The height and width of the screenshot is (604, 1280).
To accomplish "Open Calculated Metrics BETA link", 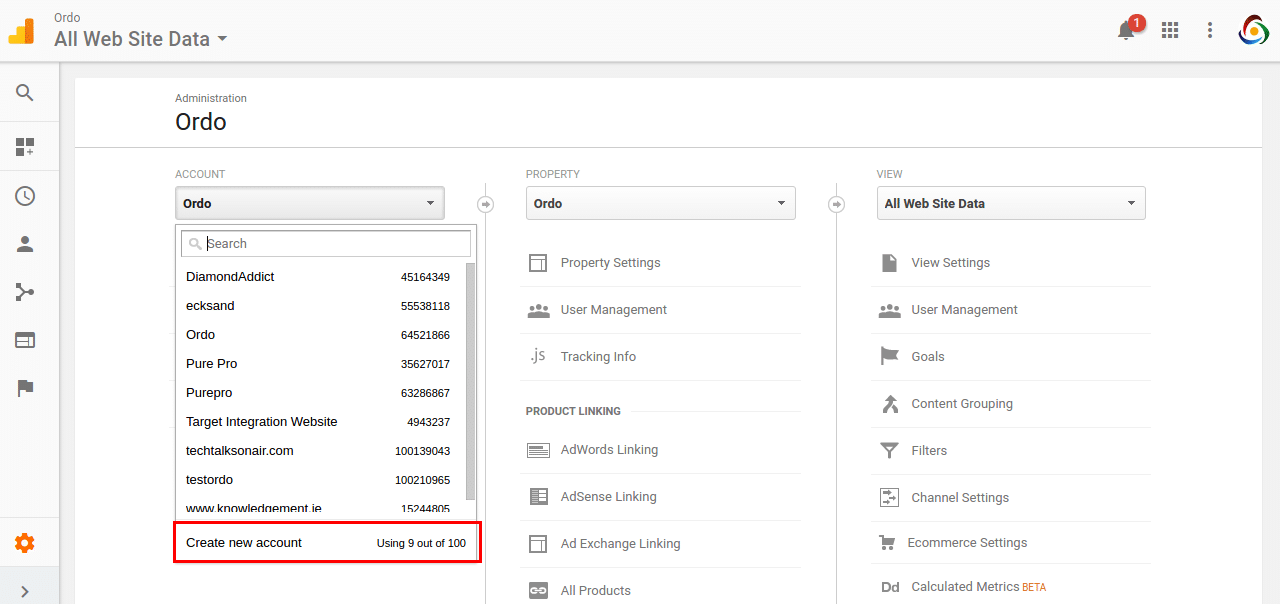I will point(978,587).
